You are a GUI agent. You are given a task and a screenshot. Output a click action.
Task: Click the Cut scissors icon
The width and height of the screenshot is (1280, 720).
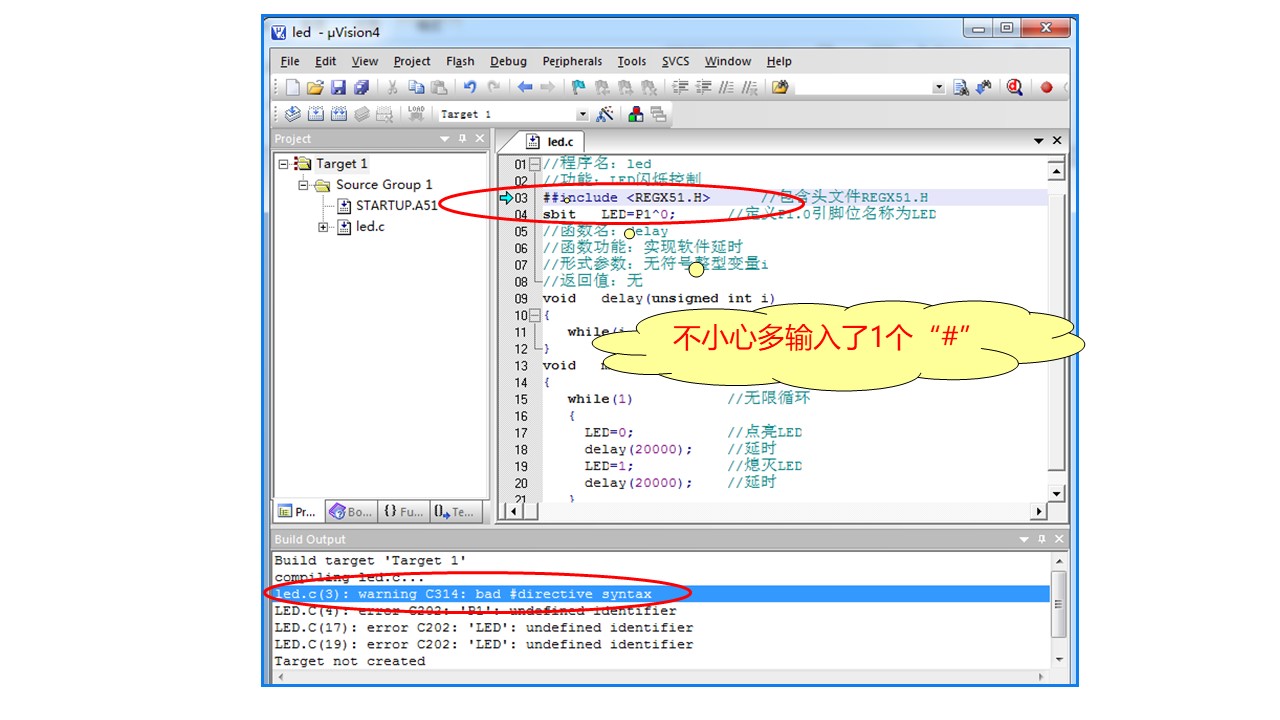pyautogui.click(x=393, y=88)
